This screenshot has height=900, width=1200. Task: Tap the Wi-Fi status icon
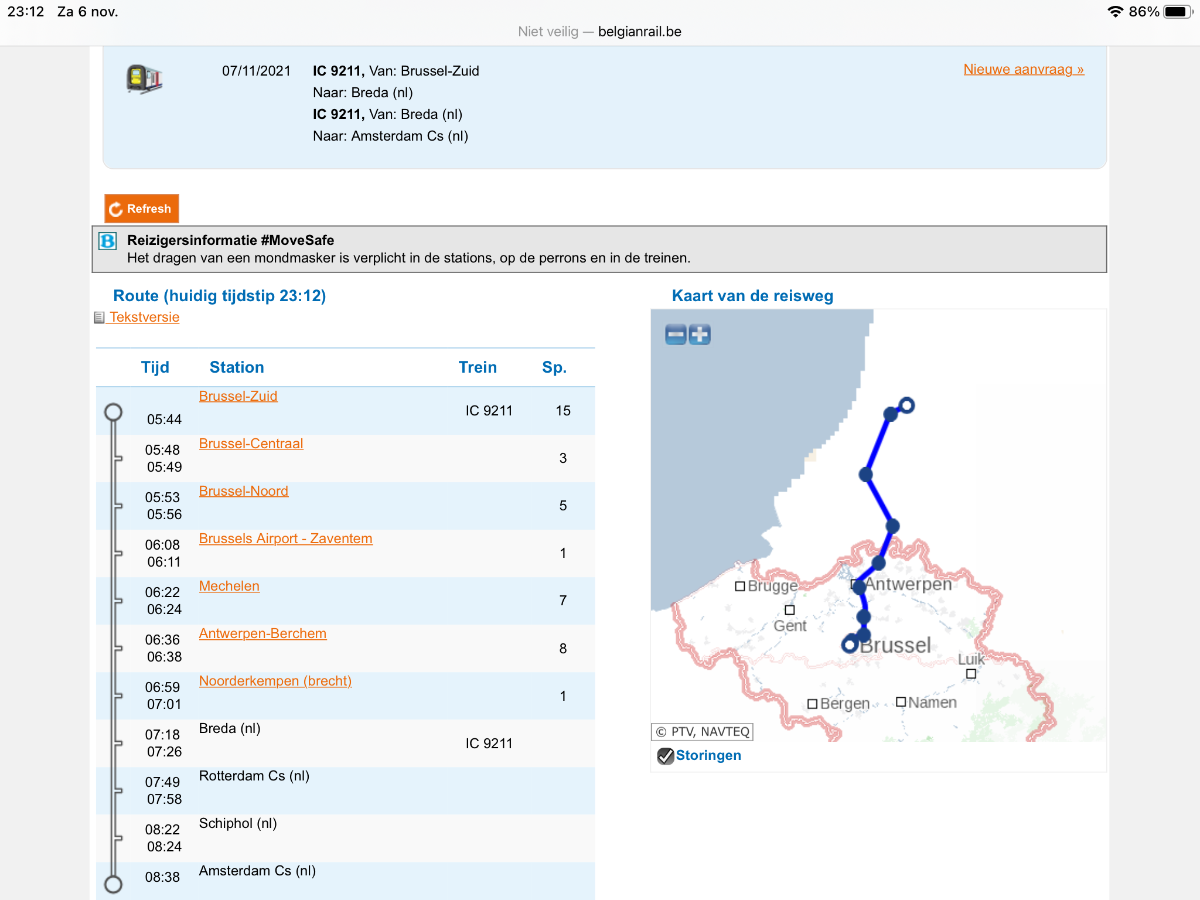1115,12
